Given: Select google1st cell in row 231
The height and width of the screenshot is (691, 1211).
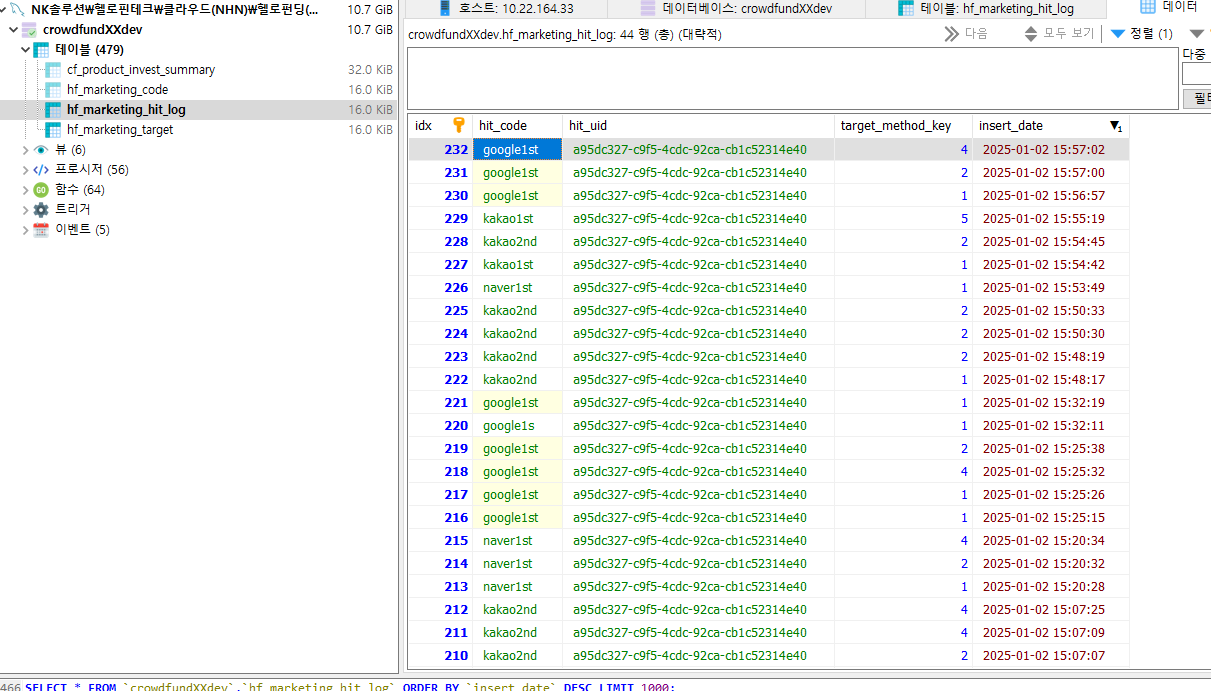Looking at the screenshot, I should pos(517,173).
